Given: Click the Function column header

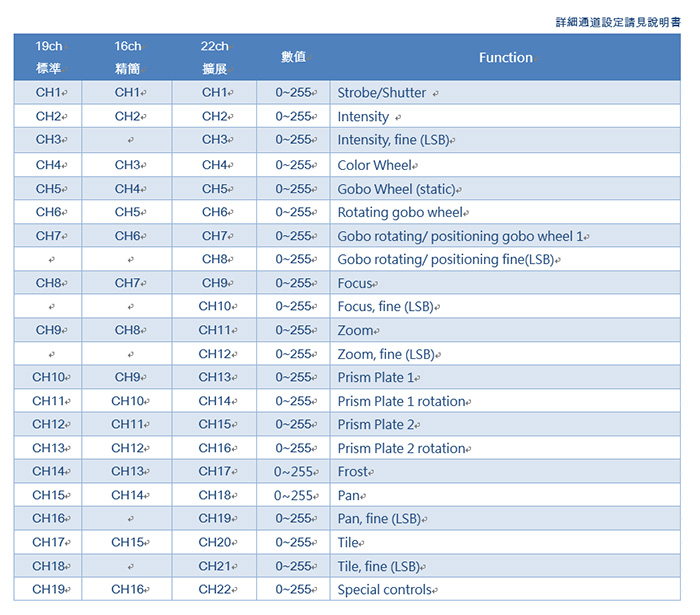Looking at the screenshot, I should [x=505, y=58].
